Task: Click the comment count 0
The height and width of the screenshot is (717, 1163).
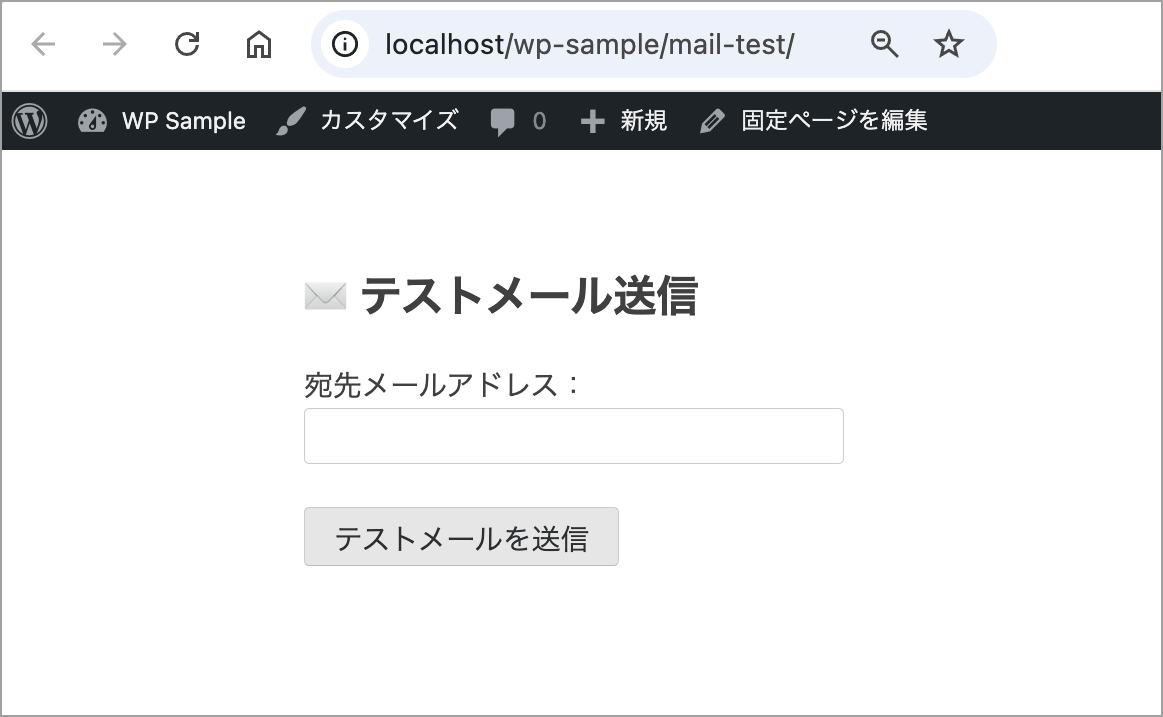Action: click(540, 122)
